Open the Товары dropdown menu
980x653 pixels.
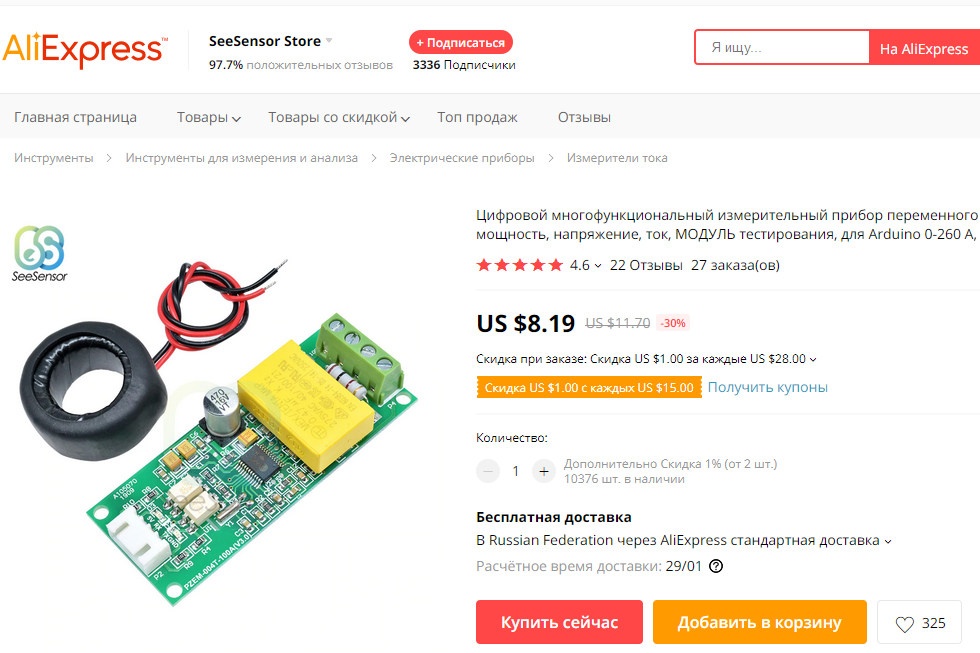(x=208, y=117)
